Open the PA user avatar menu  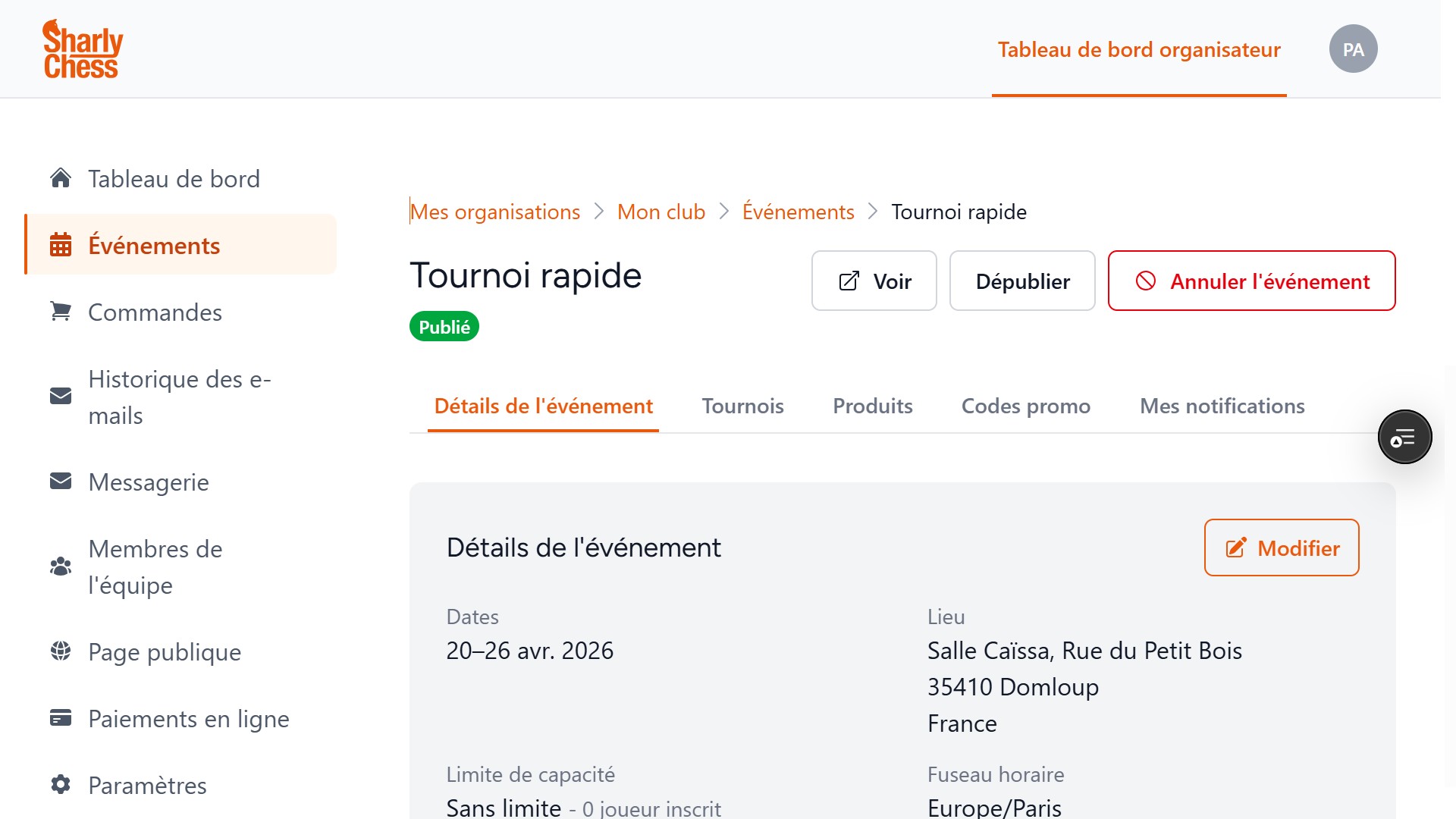(1353, 49)
